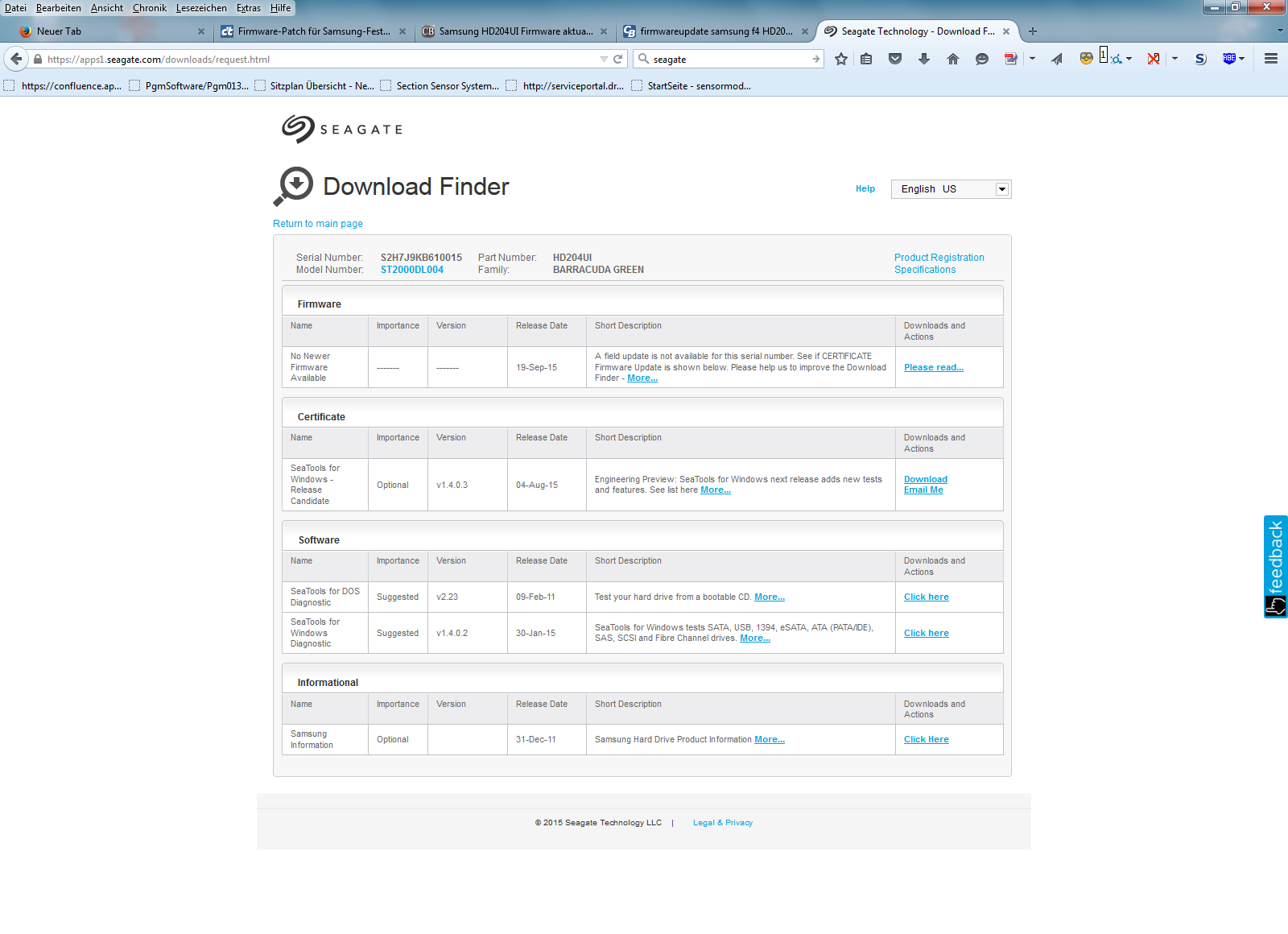
Task: Expand the URL bar history dropdown
Action: (x=604, y=59)
